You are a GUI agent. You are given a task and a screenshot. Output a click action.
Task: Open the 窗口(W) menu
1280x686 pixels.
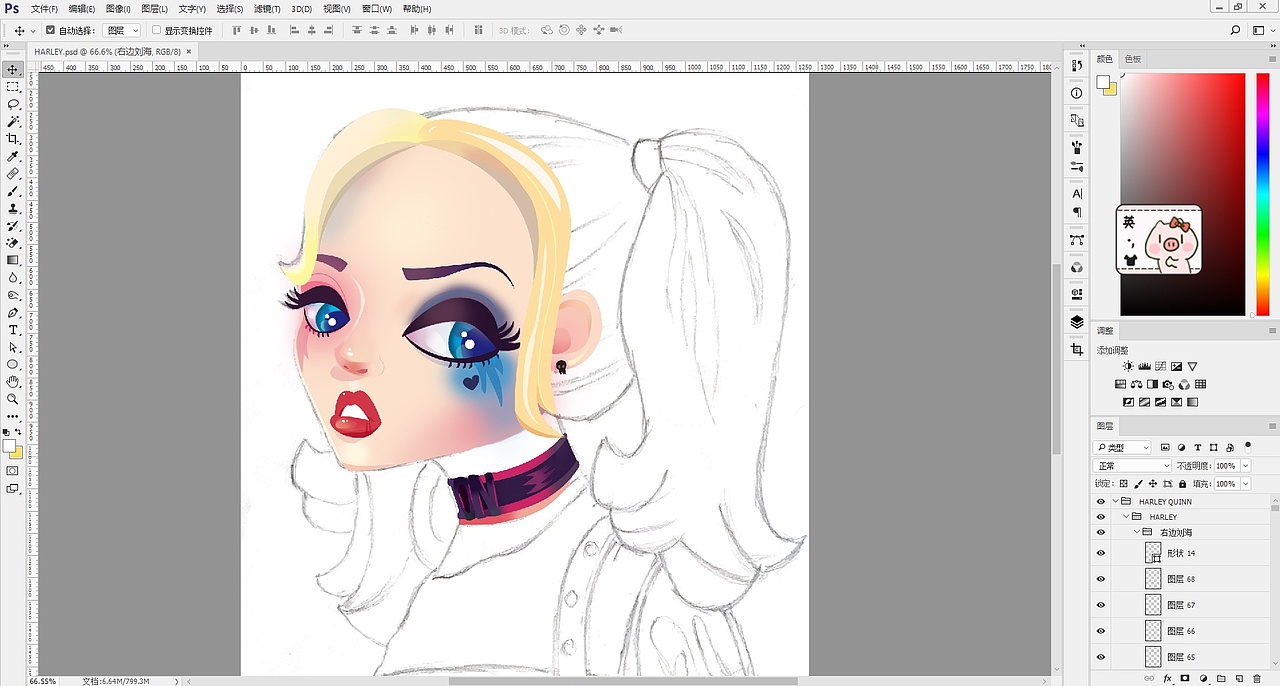[x=377, y=9]
